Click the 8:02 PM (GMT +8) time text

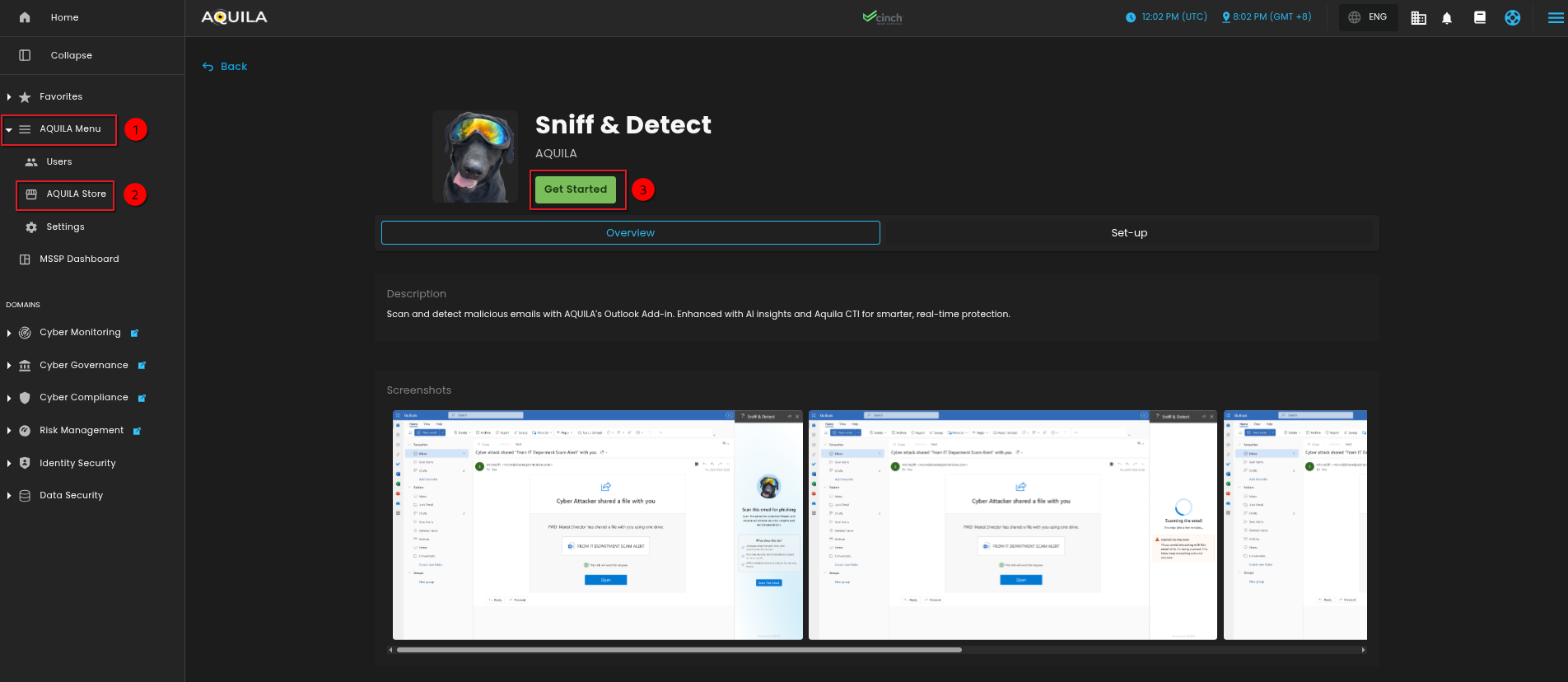coord(1272,17)
